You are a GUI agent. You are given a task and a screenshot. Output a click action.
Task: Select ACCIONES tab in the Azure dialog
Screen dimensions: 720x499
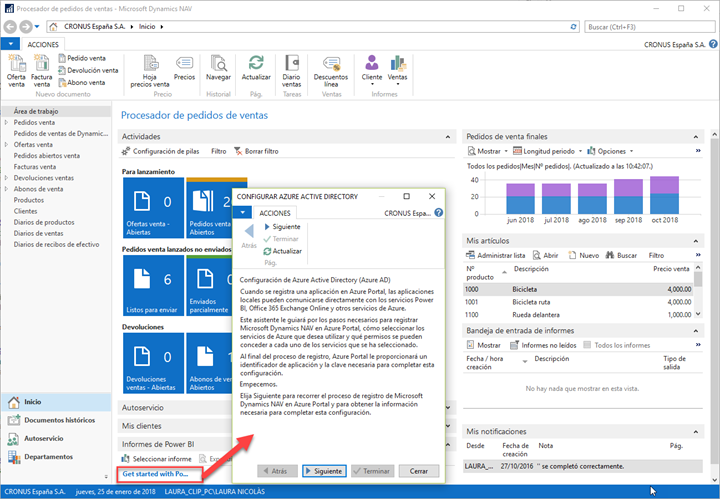point(275,213)
